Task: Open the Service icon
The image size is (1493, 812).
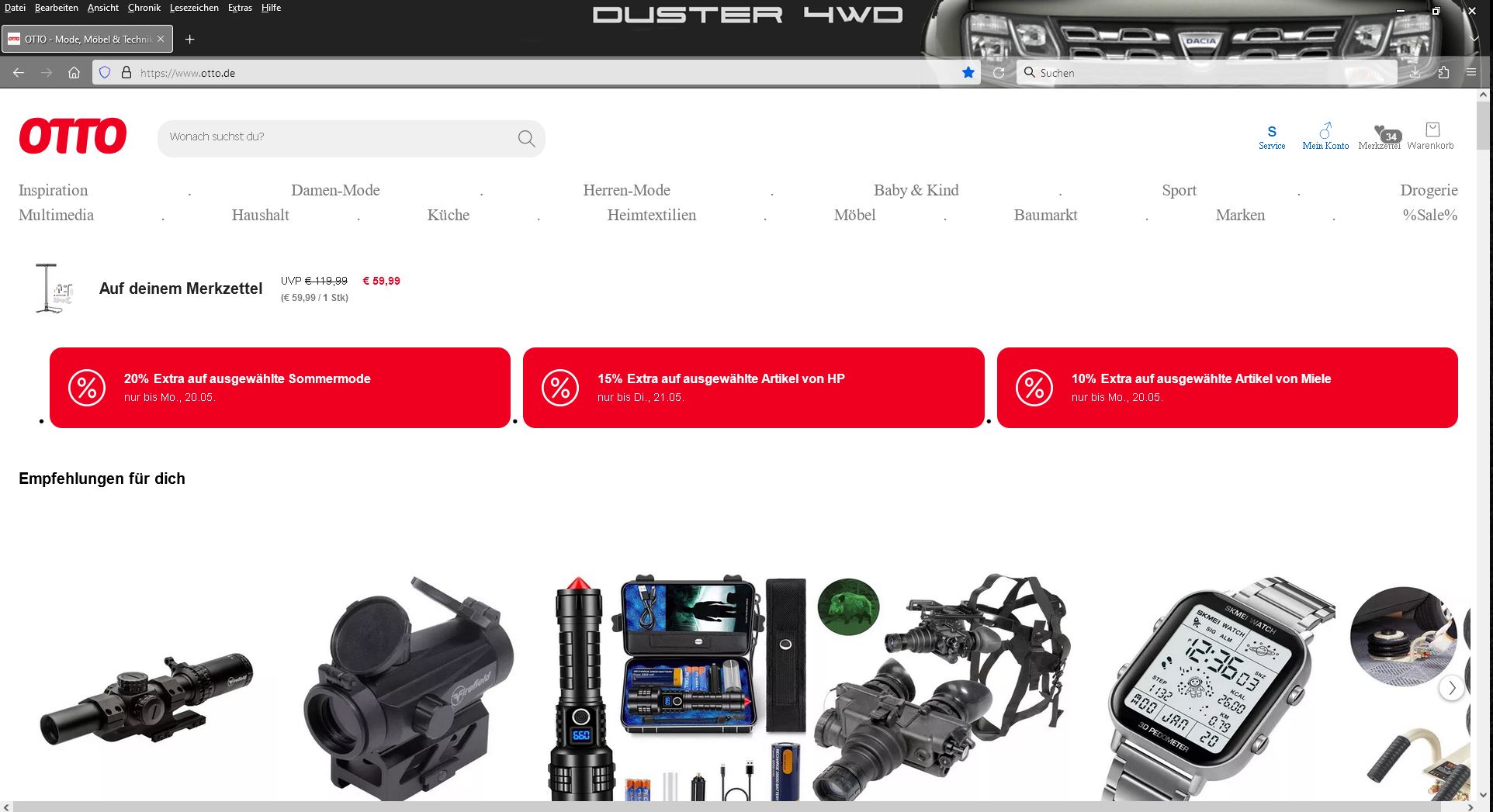Action: pyautogui.click(x=1272, y=136)
